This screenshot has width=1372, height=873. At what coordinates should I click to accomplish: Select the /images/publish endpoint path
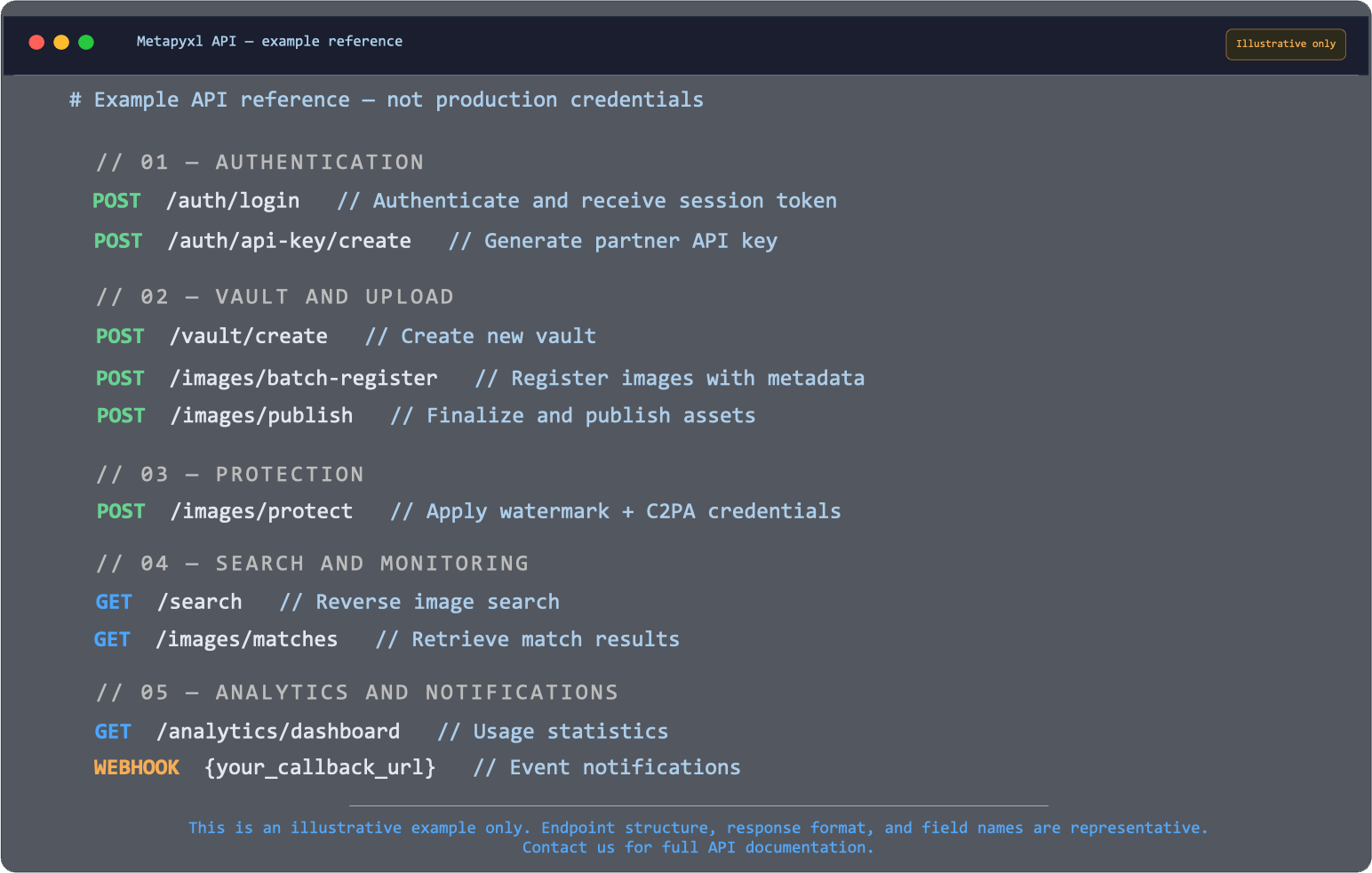click(x=262, y=415)
